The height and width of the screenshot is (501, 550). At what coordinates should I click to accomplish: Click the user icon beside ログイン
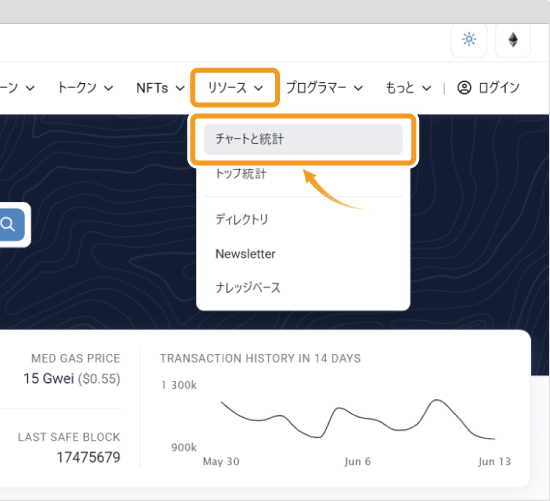click(x=464, y=88)
